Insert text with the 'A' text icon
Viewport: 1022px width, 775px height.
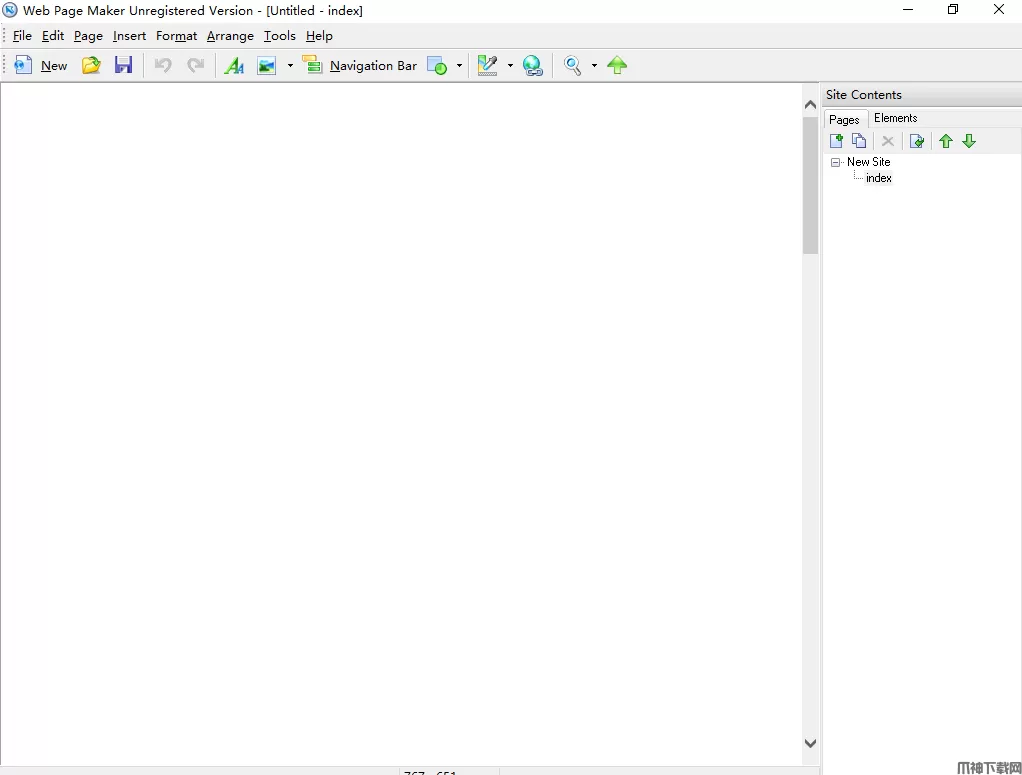pyautogui.click(x=234, y=66)
